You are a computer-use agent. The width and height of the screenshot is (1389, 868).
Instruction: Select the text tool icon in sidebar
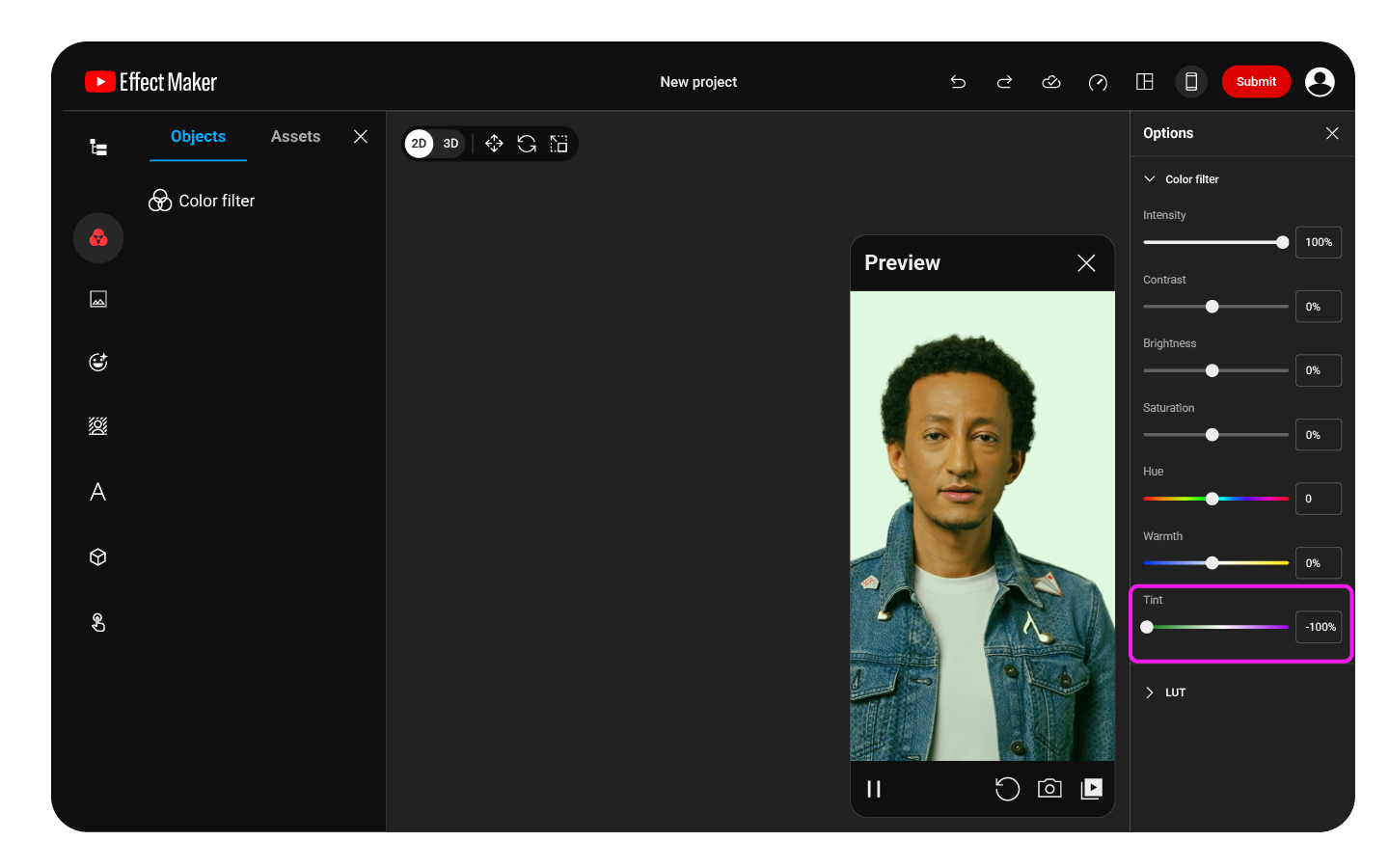97,492
